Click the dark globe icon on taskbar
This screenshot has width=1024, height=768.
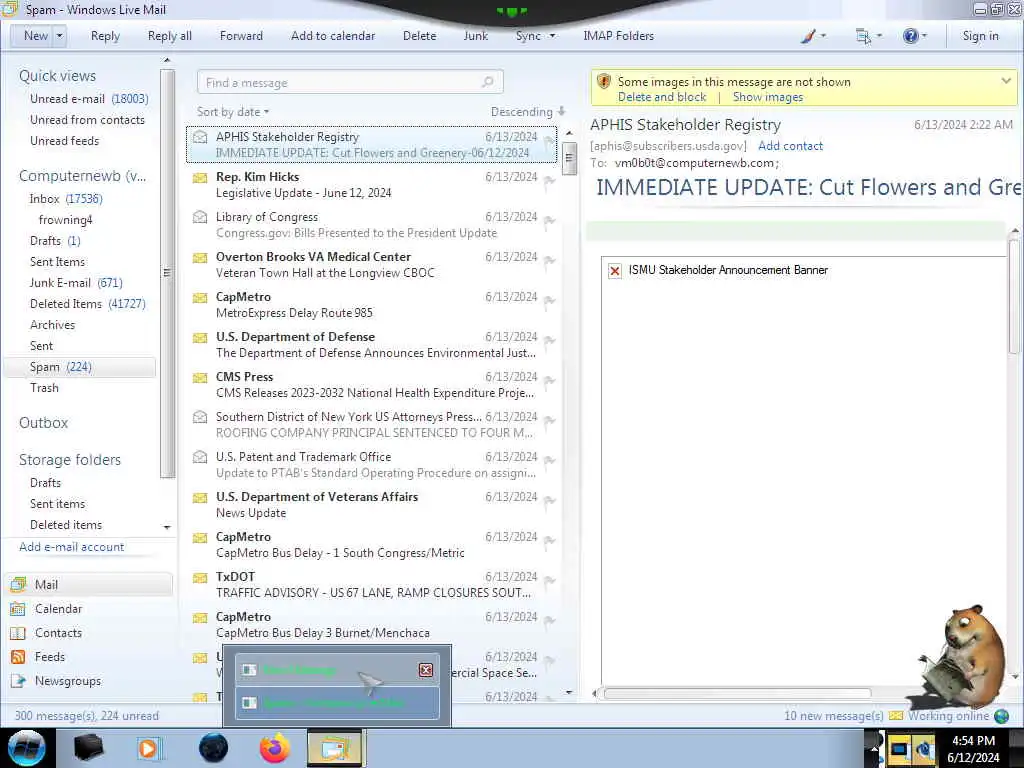(x=213, y=748)
